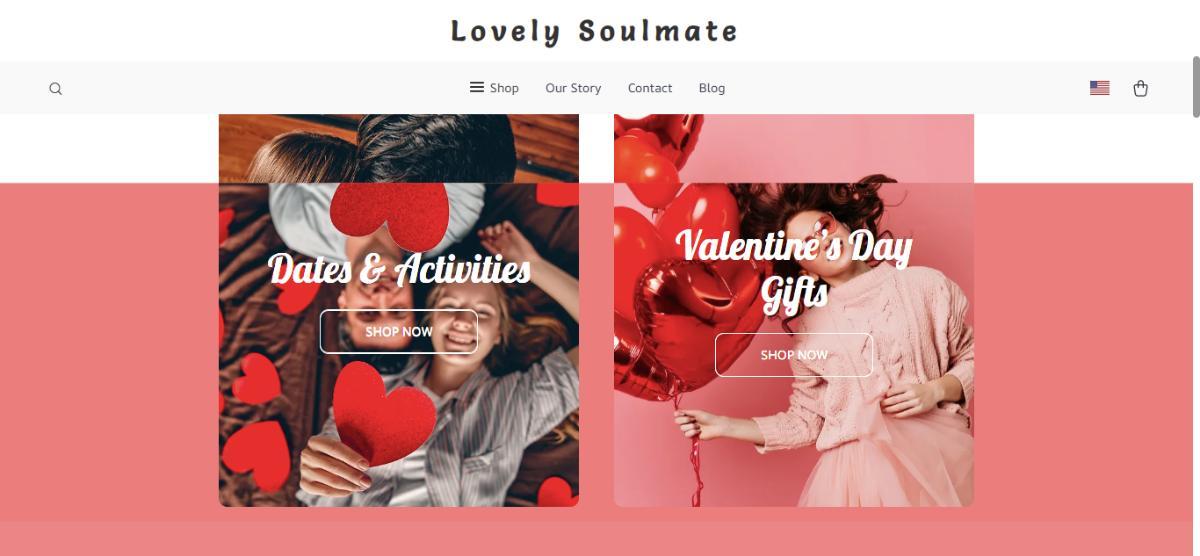Select the US flag language icon

[1100, 88]
